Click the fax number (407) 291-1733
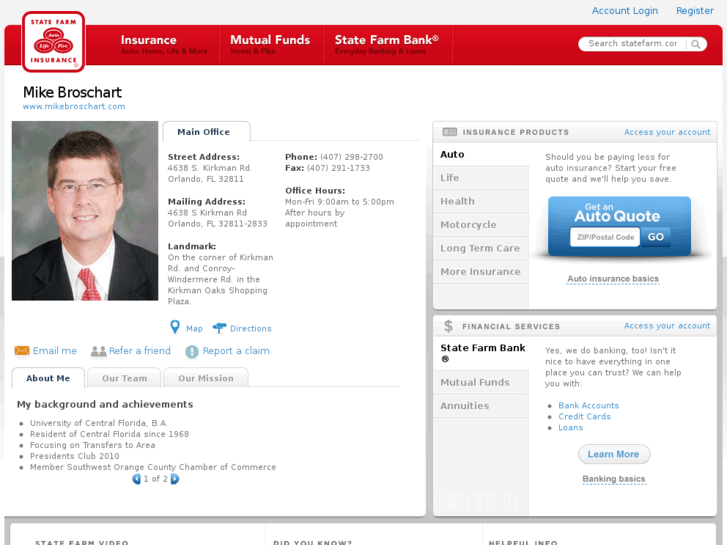Viewport: 727px width, 545px height. coord(338,168)
